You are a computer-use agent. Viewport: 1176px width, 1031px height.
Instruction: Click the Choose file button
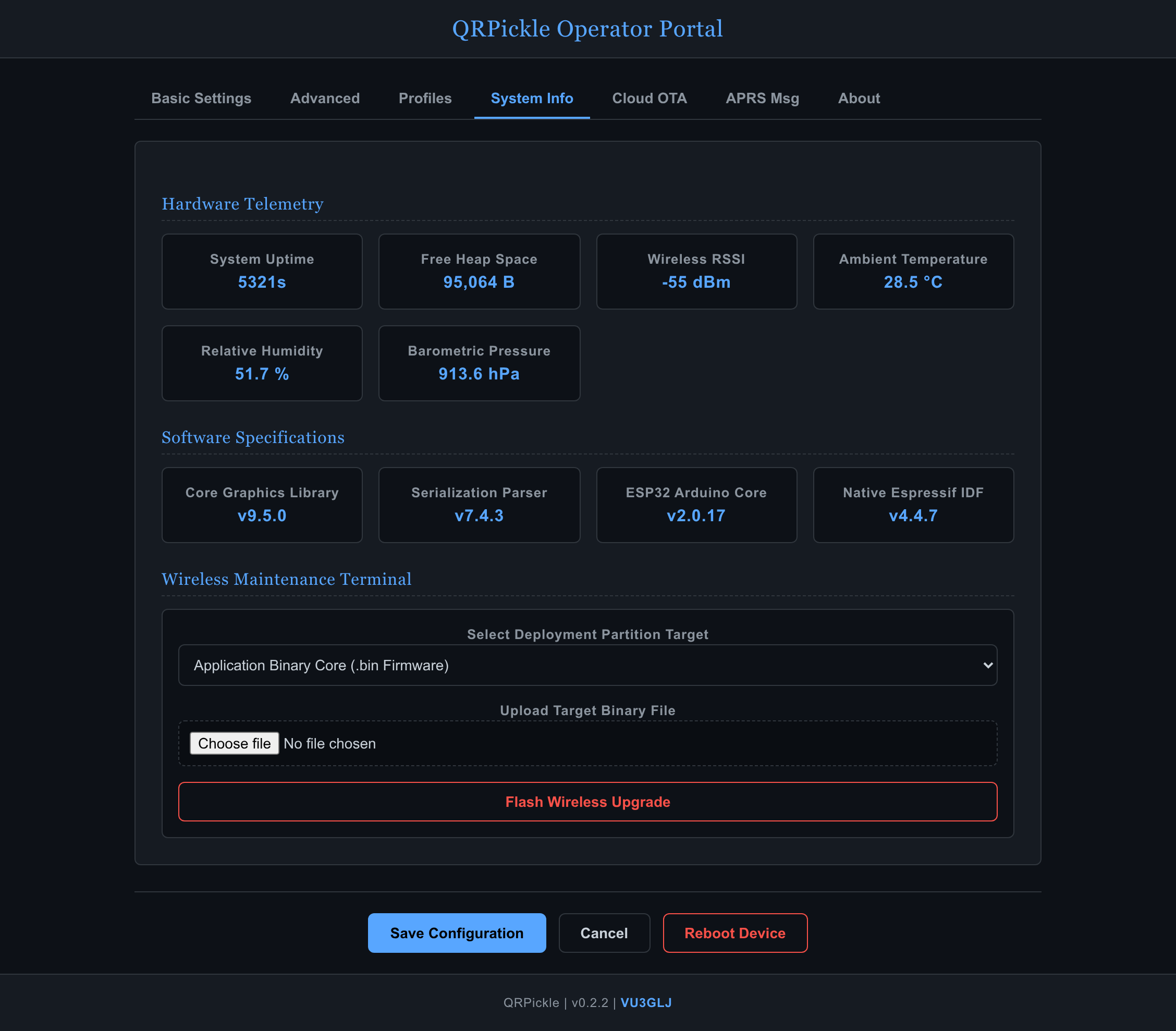coord(234,743)
